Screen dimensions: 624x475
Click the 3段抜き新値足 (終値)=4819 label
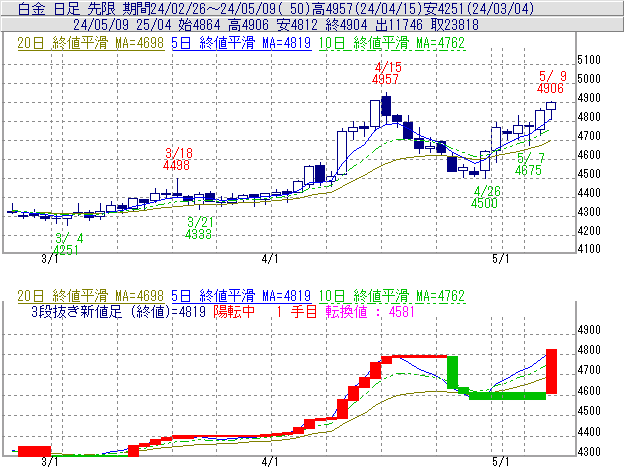118,311
